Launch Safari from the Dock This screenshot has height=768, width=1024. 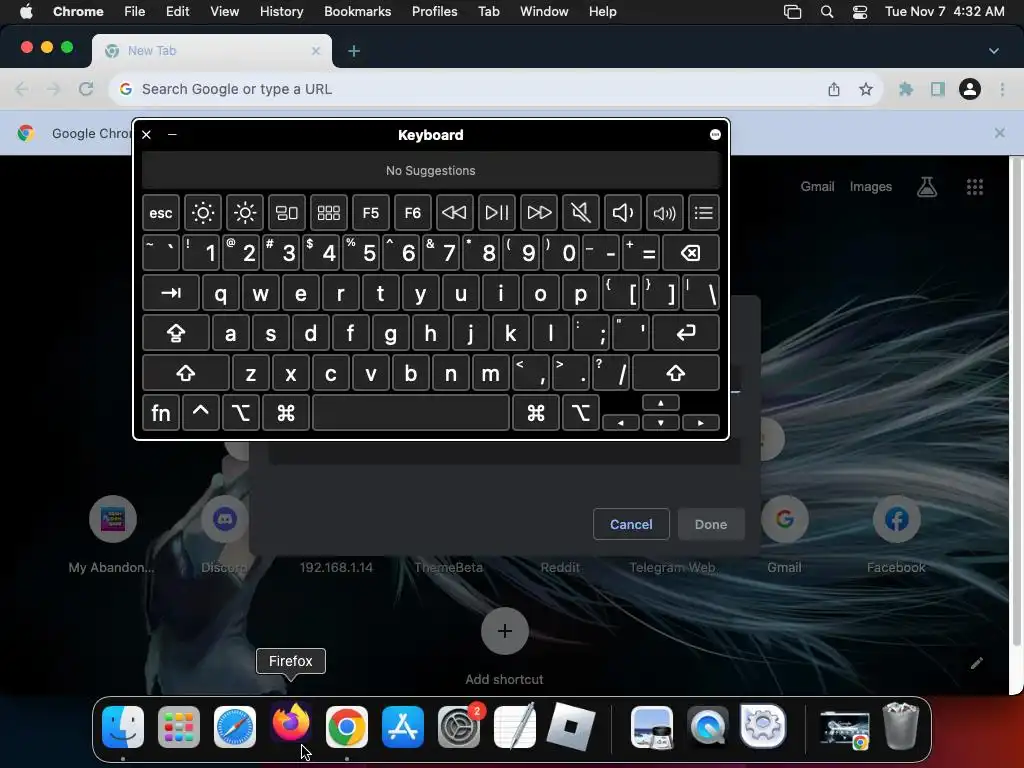tap(234, 726)
